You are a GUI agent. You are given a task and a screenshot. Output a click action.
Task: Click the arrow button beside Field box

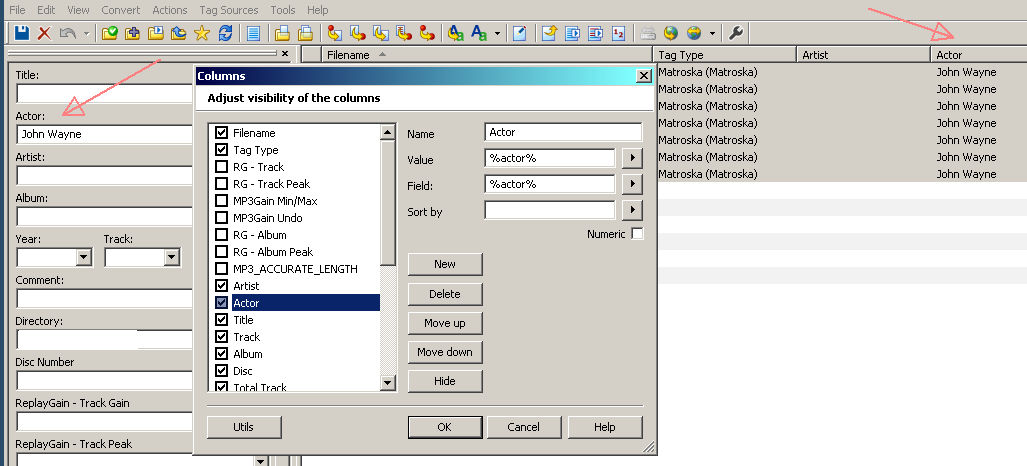tap(632, 184)
